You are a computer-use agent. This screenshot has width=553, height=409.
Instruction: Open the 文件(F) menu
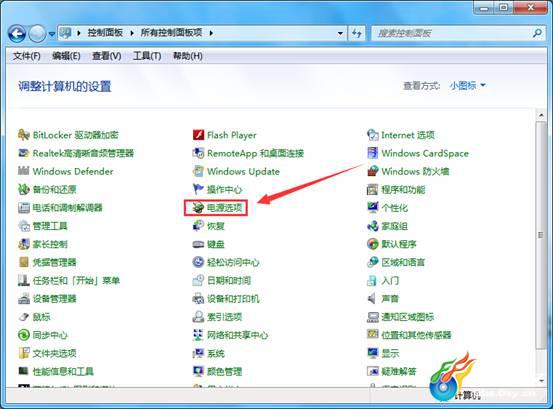tap(27, 56)
